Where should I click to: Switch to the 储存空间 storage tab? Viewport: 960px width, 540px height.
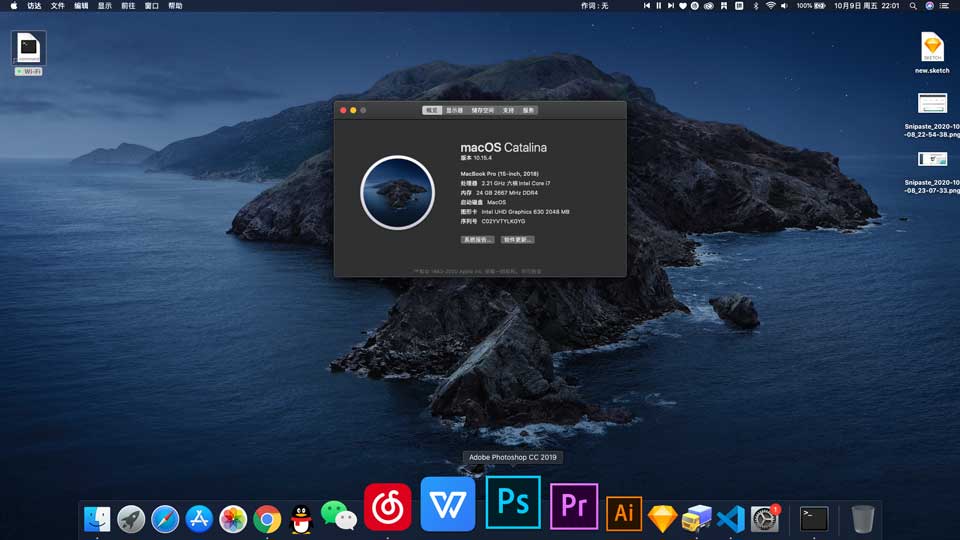tap(482, 110)
